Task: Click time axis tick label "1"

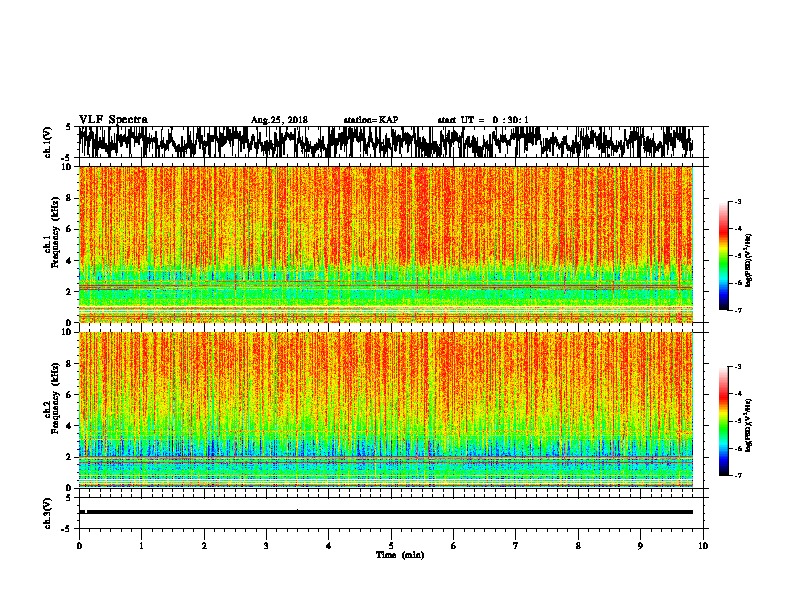Action: tap(141, 546)
